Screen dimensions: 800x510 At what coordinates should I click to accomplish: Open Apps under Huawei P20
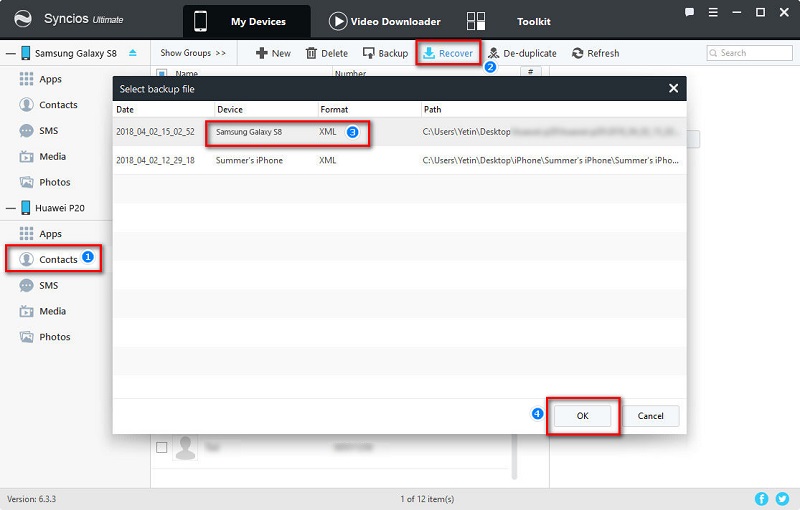coord(40,234)
